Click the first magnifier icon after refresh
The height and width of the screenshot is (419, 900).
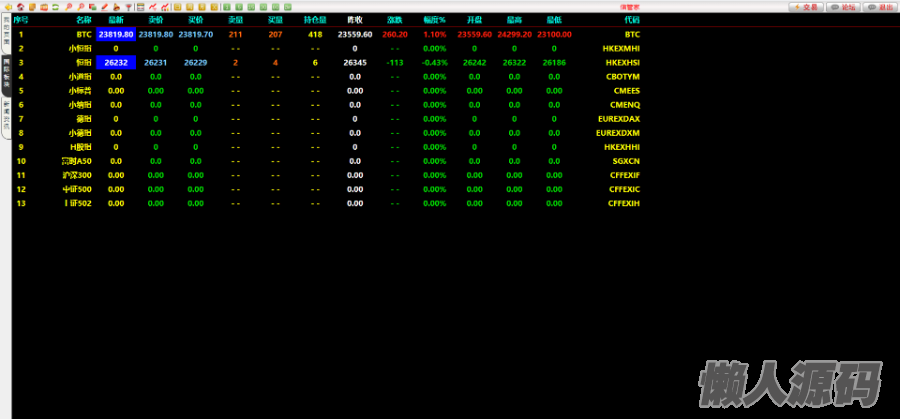[x=68, y=7]
